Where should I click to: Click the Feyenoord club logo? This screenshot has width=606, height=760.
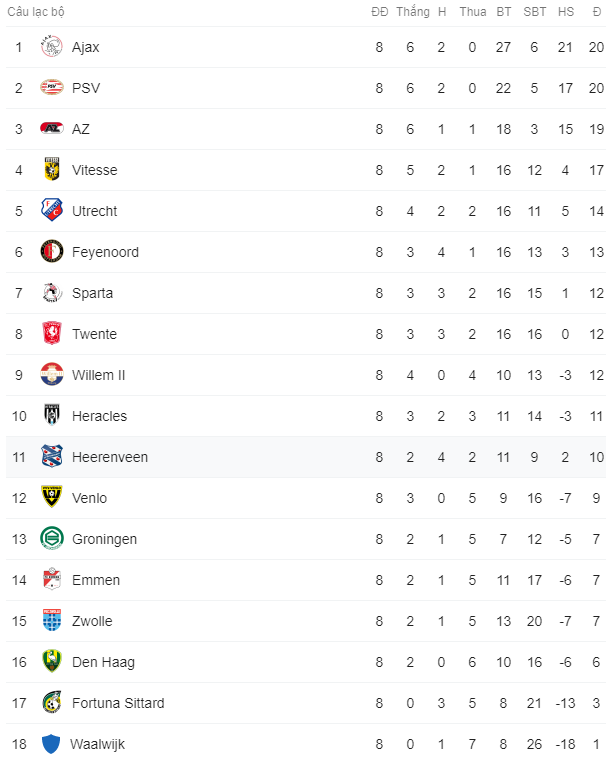51,252
